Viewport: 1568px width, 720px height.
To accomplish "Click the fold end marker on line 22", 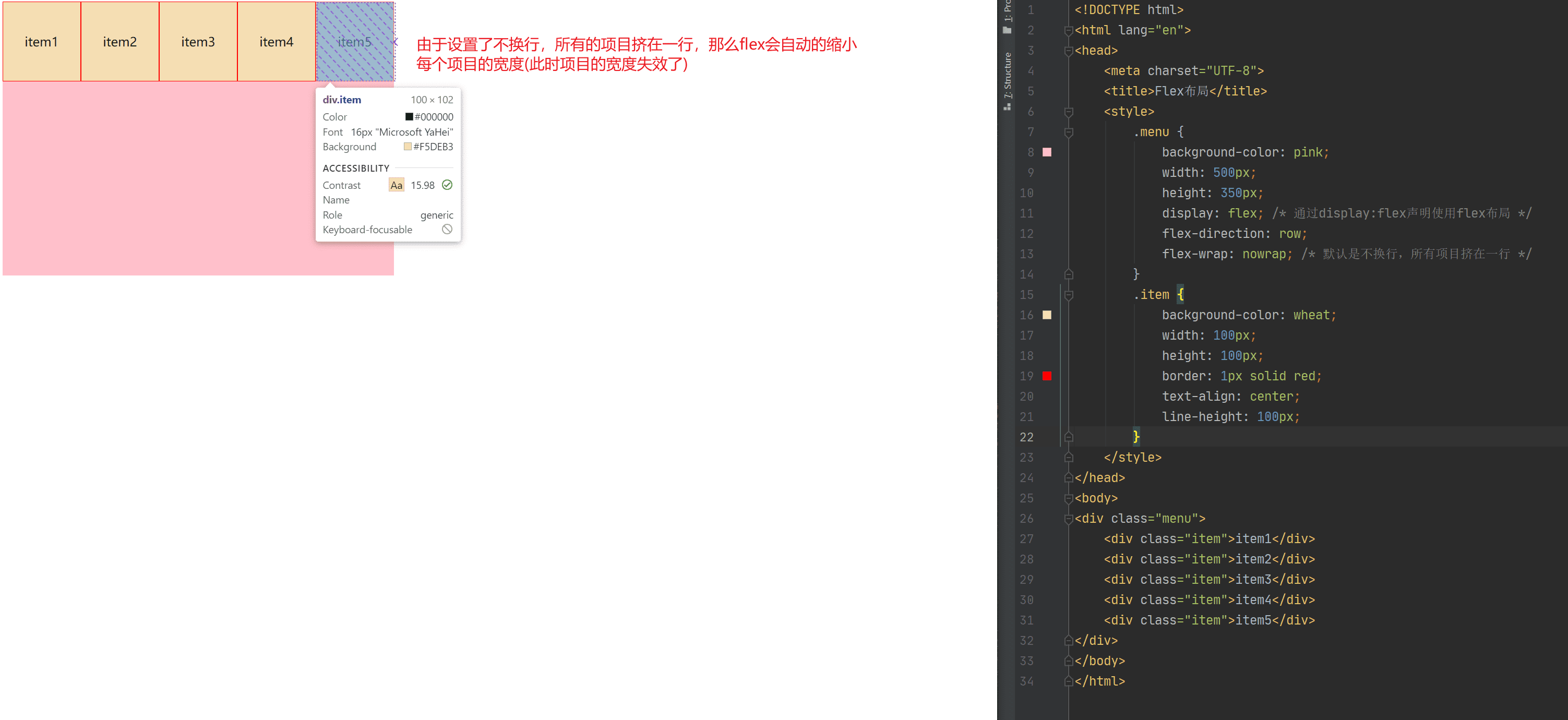I will (1068, 437).
